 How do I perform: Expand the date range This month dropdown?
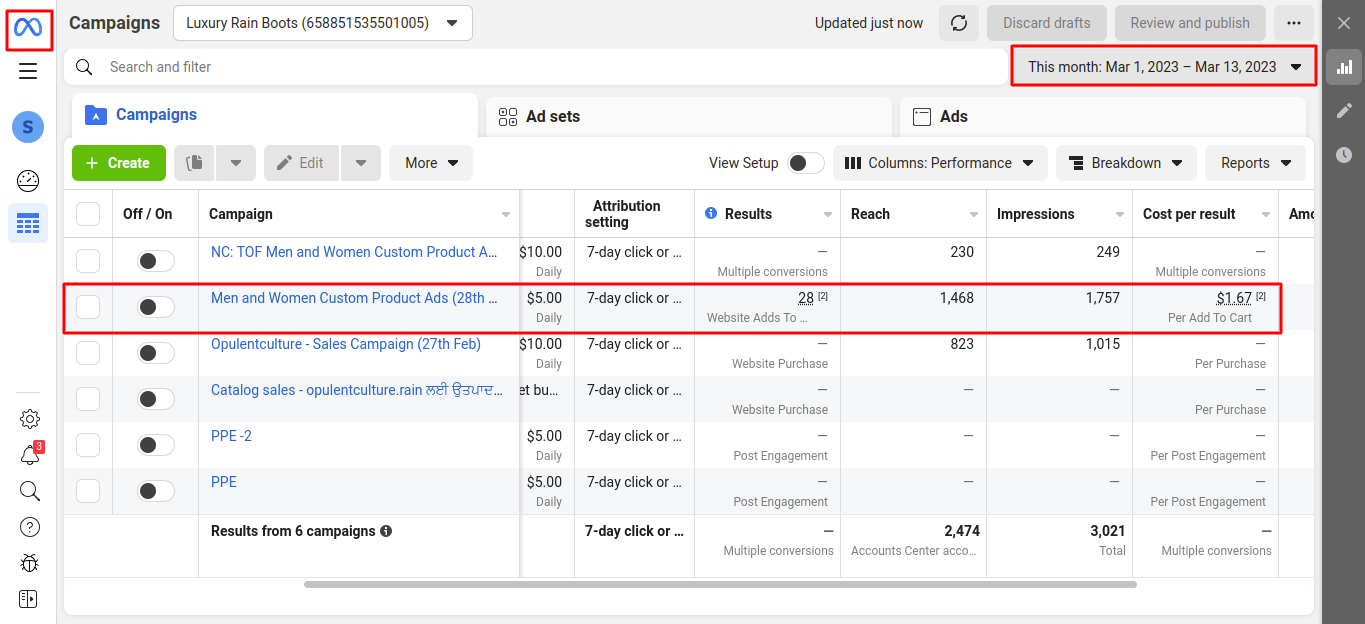[1164, 67]
